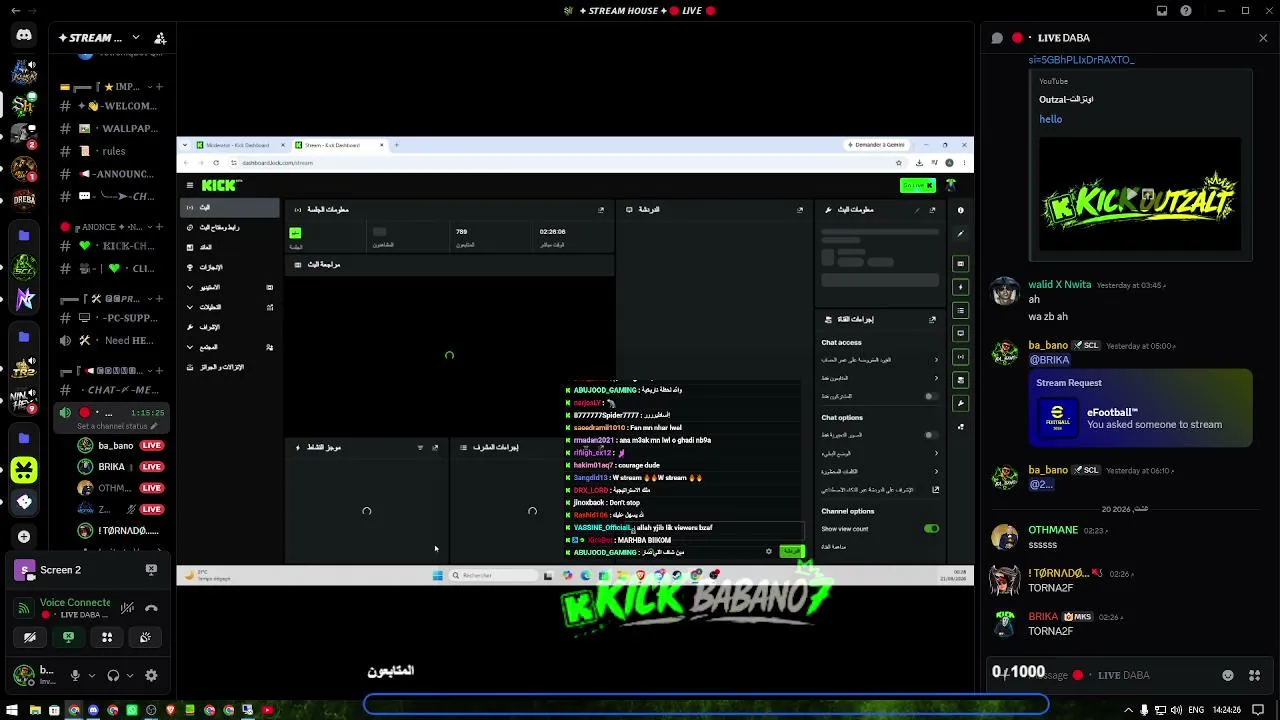Open the blue hello YouTube link
1280x720 pixels.
pos(1050,119)
